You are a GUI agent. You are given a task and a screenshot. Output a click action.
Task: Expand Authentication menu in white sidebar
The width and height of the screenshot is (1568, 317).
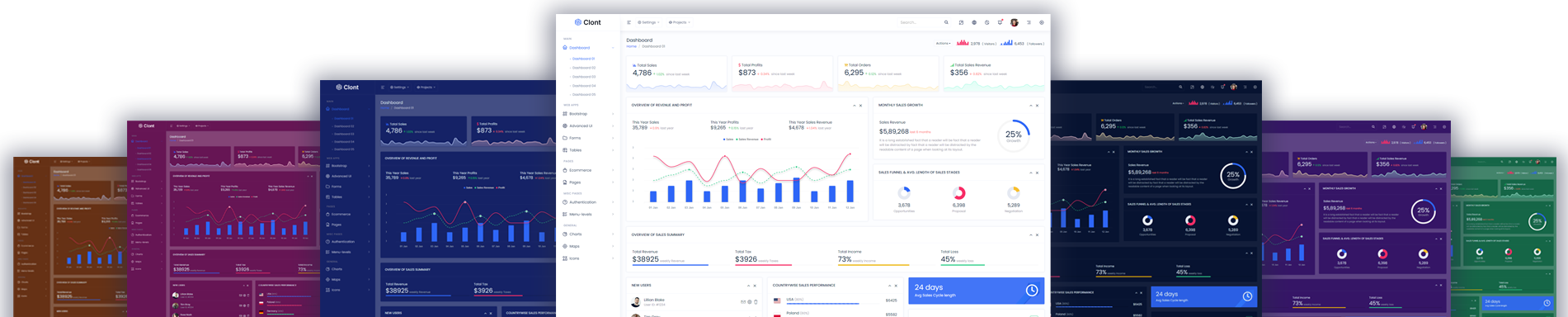(589, 202)
